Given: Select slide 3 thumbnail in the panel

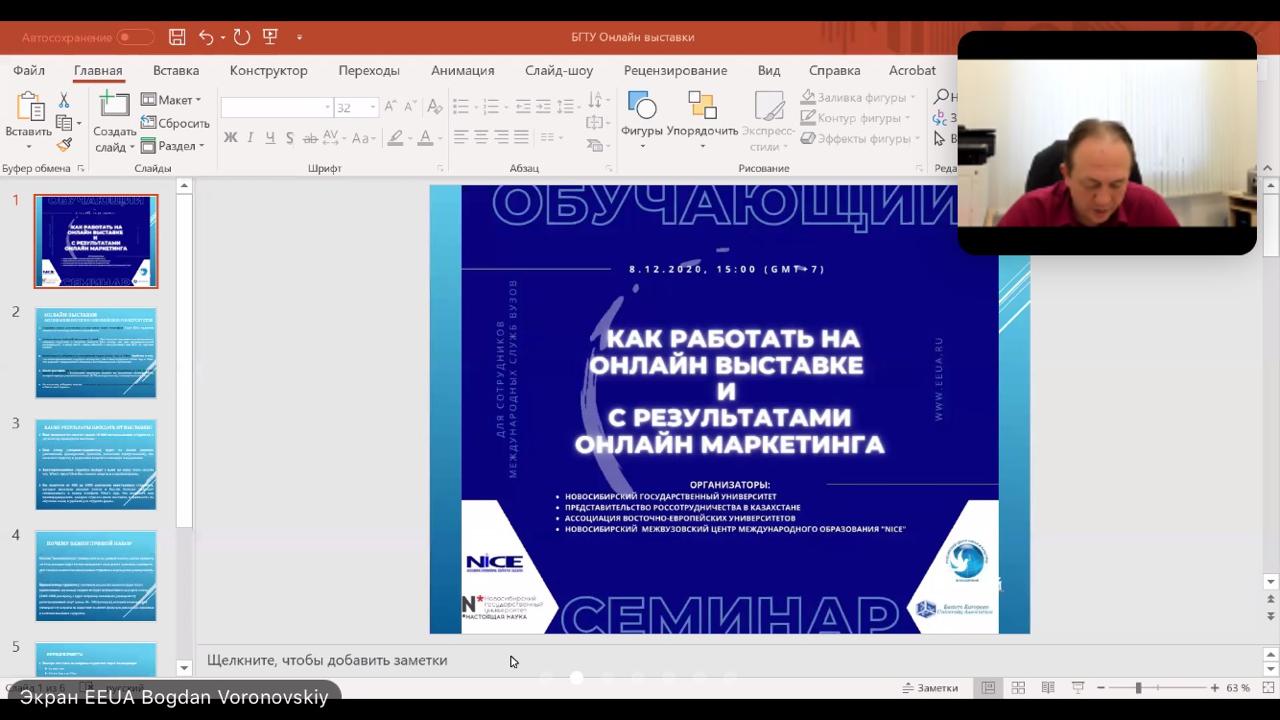Looking at the screenshot, I should click(x=96, y=465).
